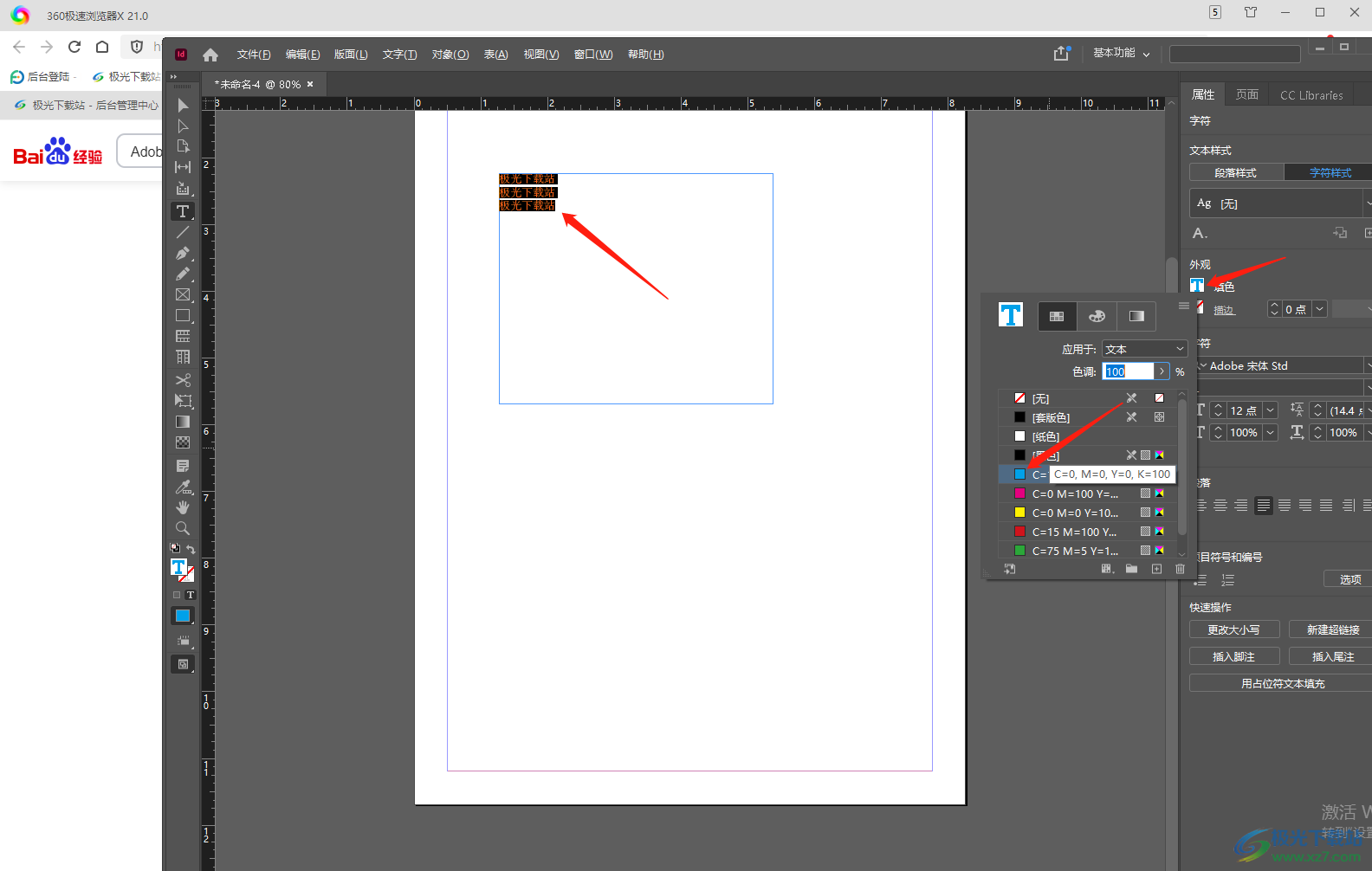Click the delete swatch trash icon
The image size is (1372, 871).
click(1180, 569)
